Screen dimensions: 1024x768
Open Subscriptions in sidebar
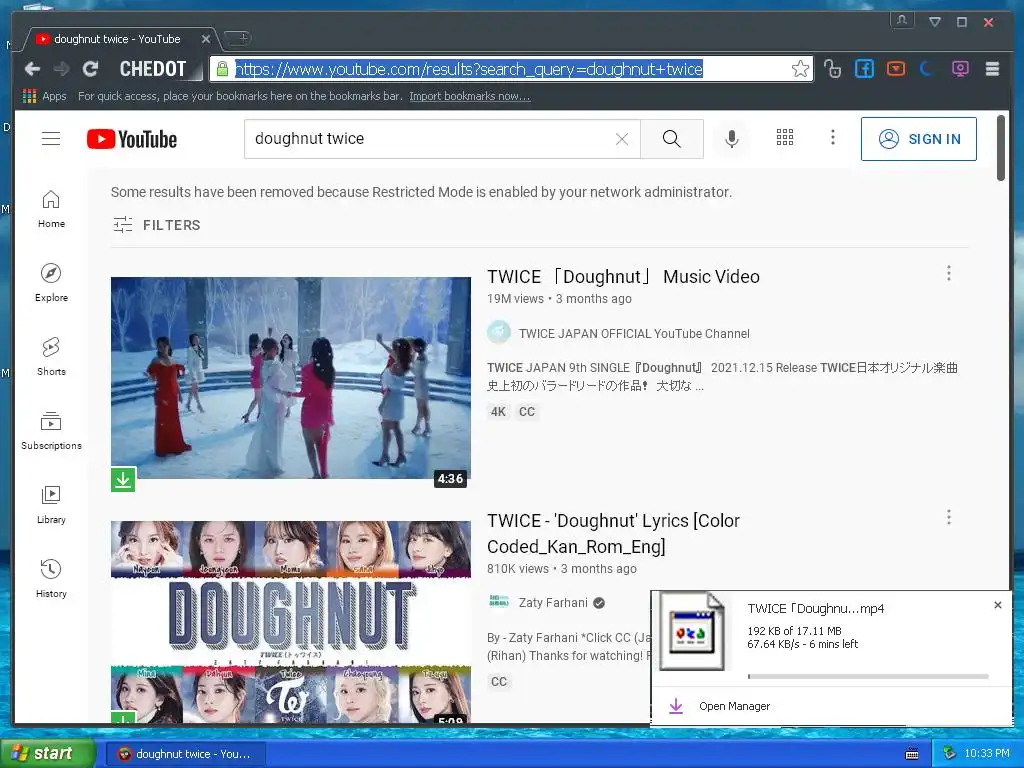[x=51, y=431]
